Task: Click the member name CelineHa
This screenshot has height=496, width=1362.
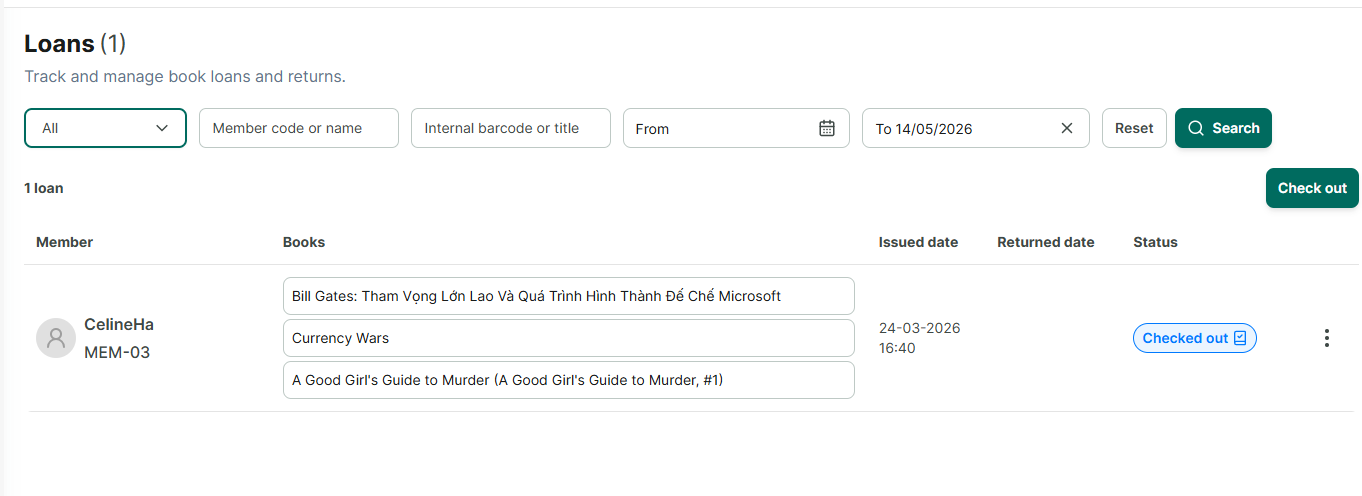Action: (x=119, y=324)
